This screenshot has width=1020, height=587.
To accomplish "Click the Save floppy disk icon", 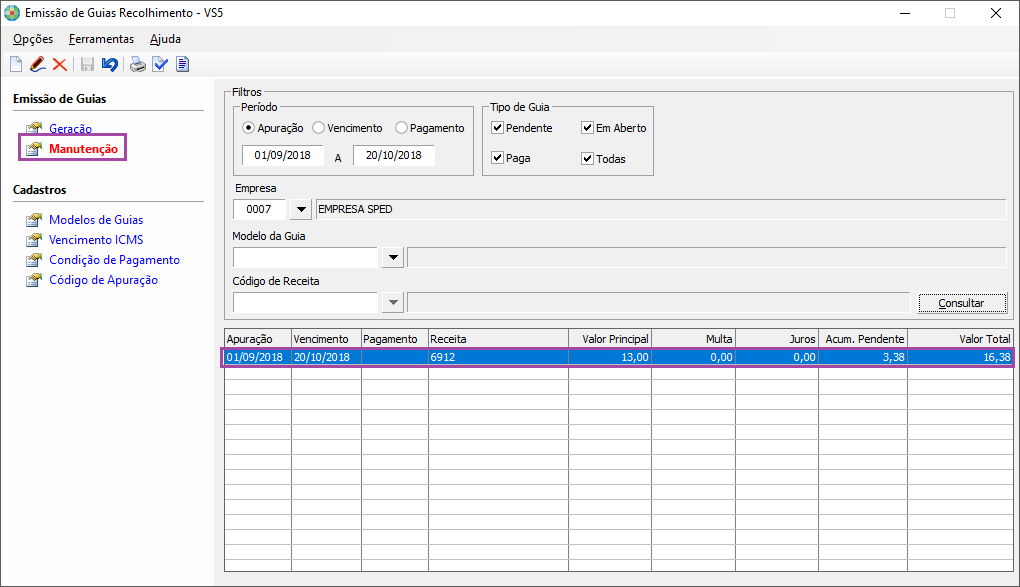I will click(x=87, y=64).
